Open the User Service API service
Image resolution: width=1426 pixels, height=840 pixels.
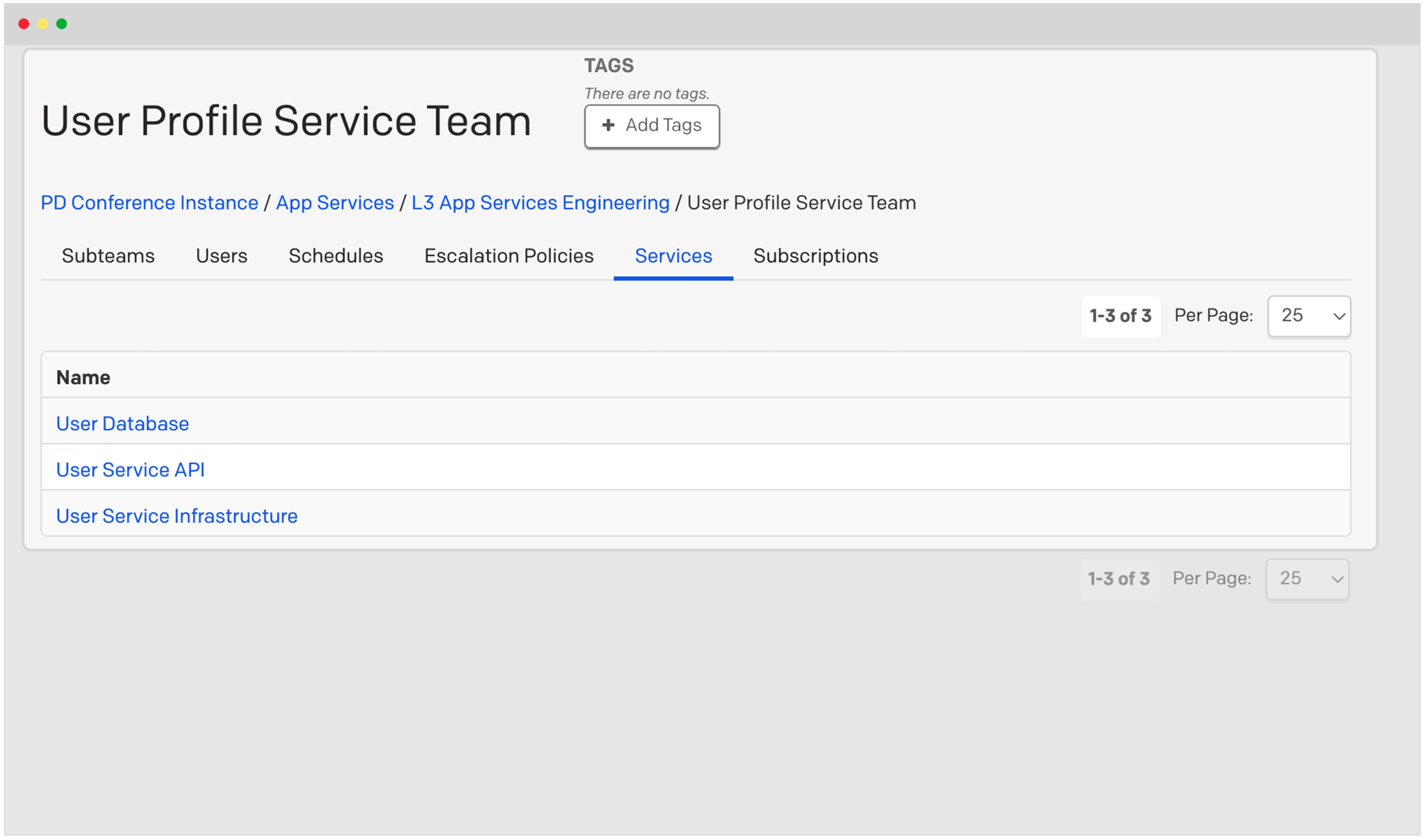130,469
